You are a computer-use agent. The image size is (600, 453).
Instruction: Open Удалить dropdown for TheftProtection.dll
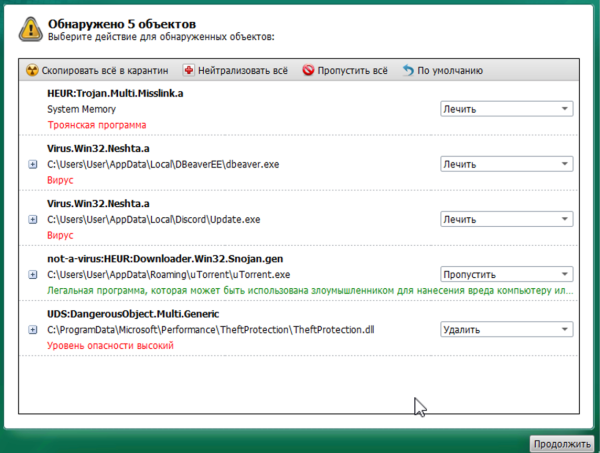(x=507, y=329)
